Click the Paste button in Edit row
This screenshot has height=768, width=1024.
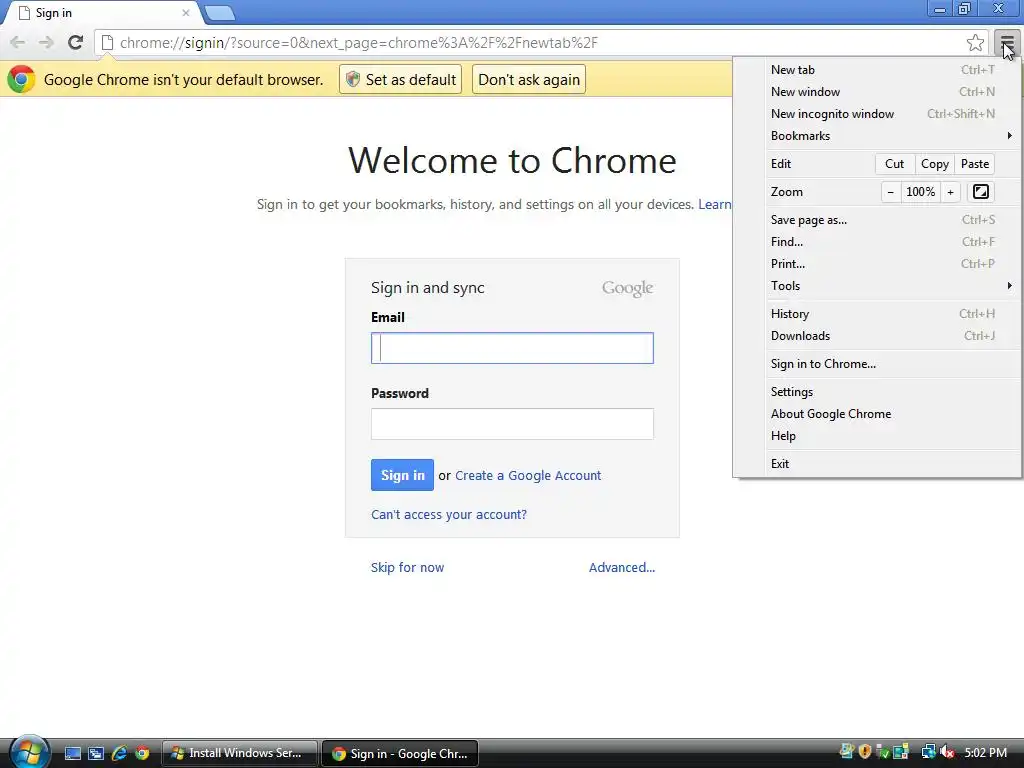pos(975,164)
